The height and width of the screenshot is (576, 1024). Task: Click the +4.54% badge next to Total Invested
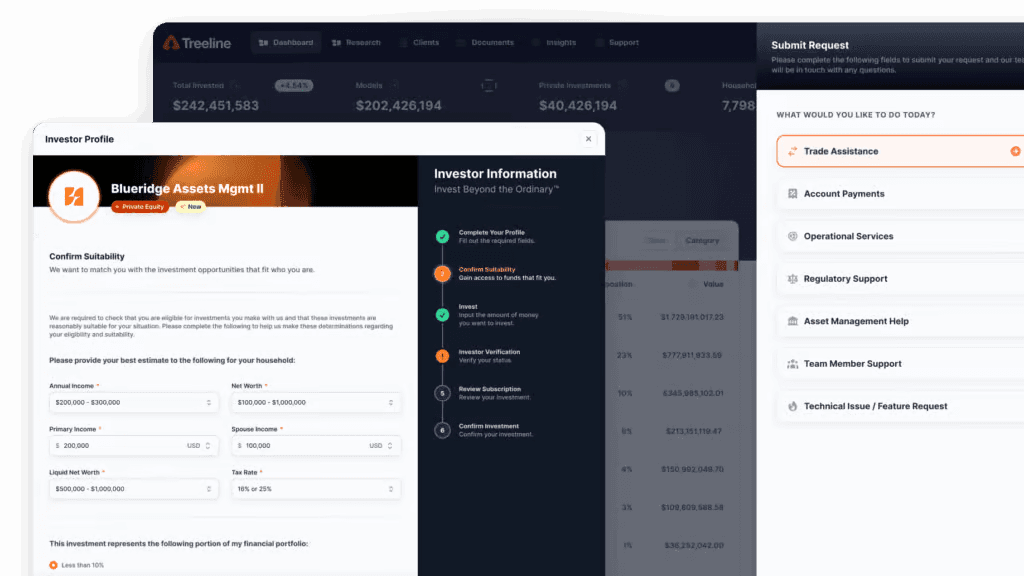(x=294, y=86)
